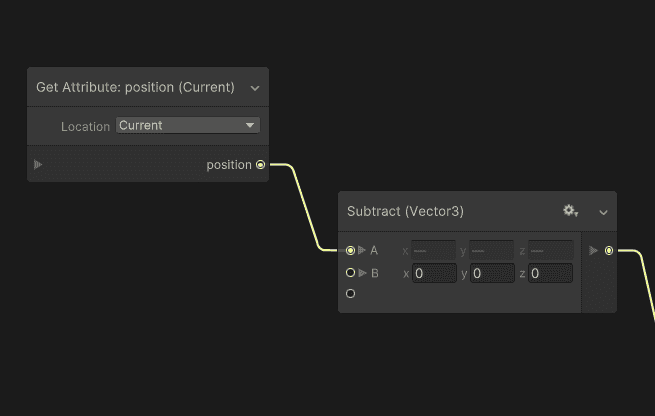Open Subtract node settings gear

(570, 211)
